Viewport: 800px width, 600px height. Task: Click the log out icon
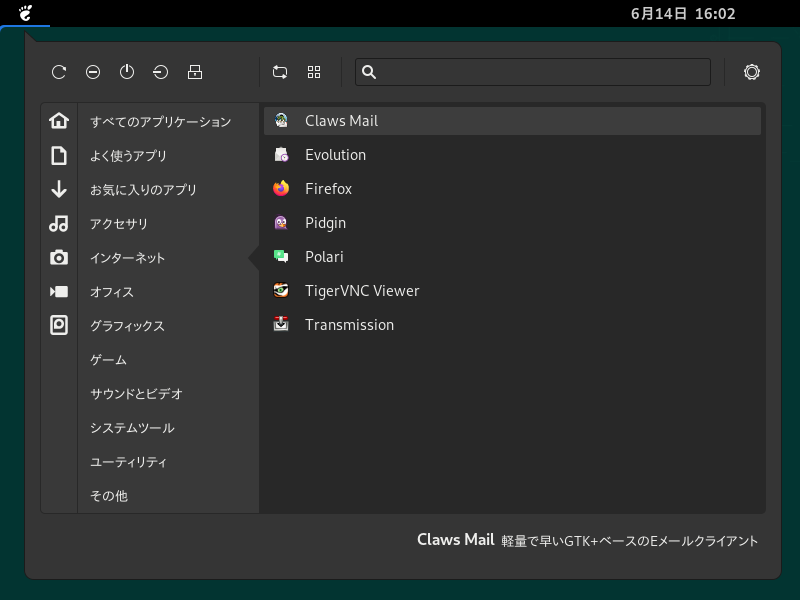[x=161, y=72]
